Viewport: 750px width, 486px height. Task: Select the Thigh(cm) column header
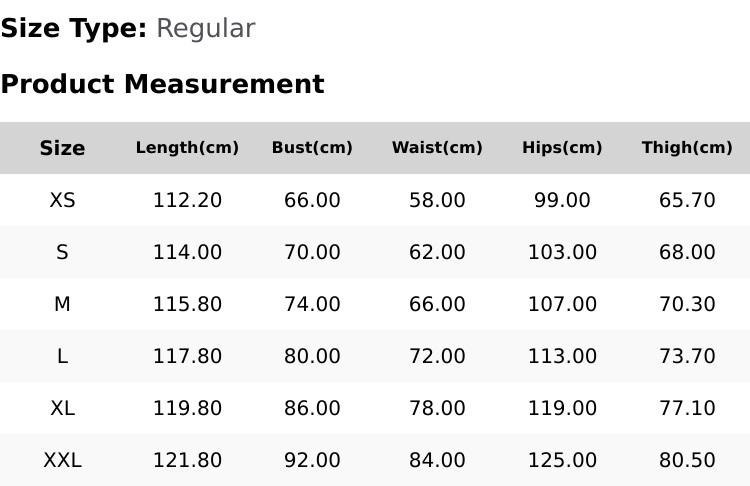click(687, 148)
